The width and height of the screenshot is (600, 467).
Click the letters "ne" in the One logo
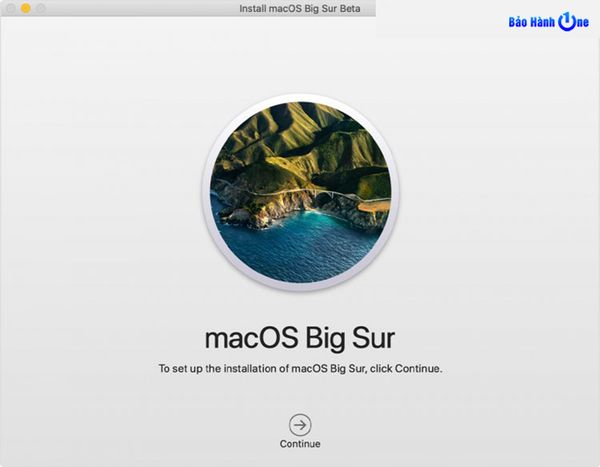(x=582, y=23)
